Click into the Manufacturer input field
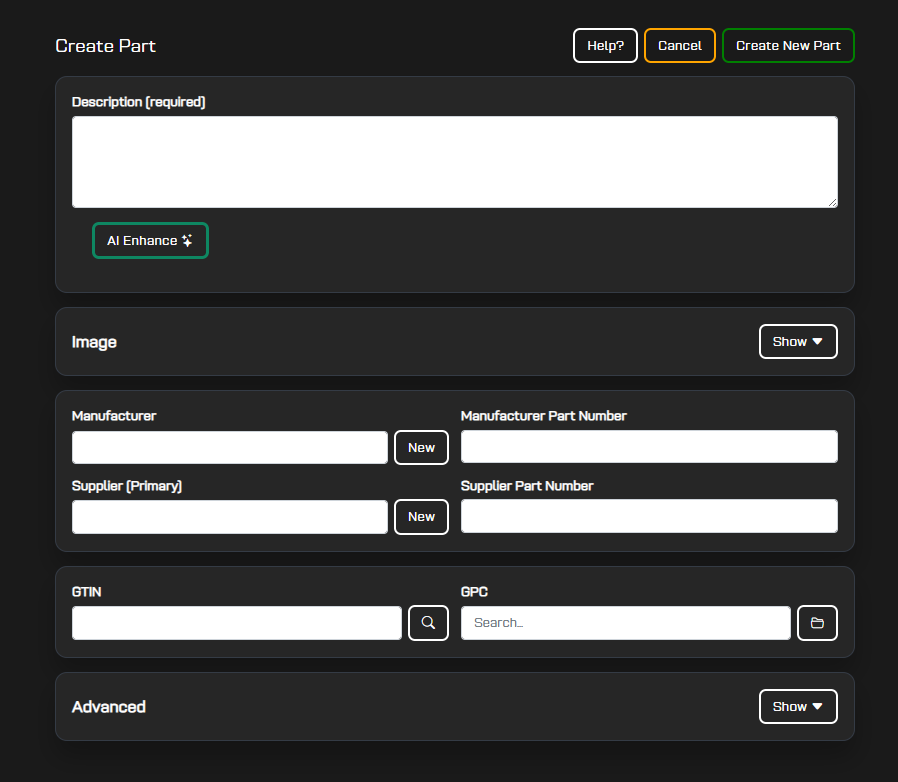The width and height of the screenshot is (898, 782). [230, 447]
